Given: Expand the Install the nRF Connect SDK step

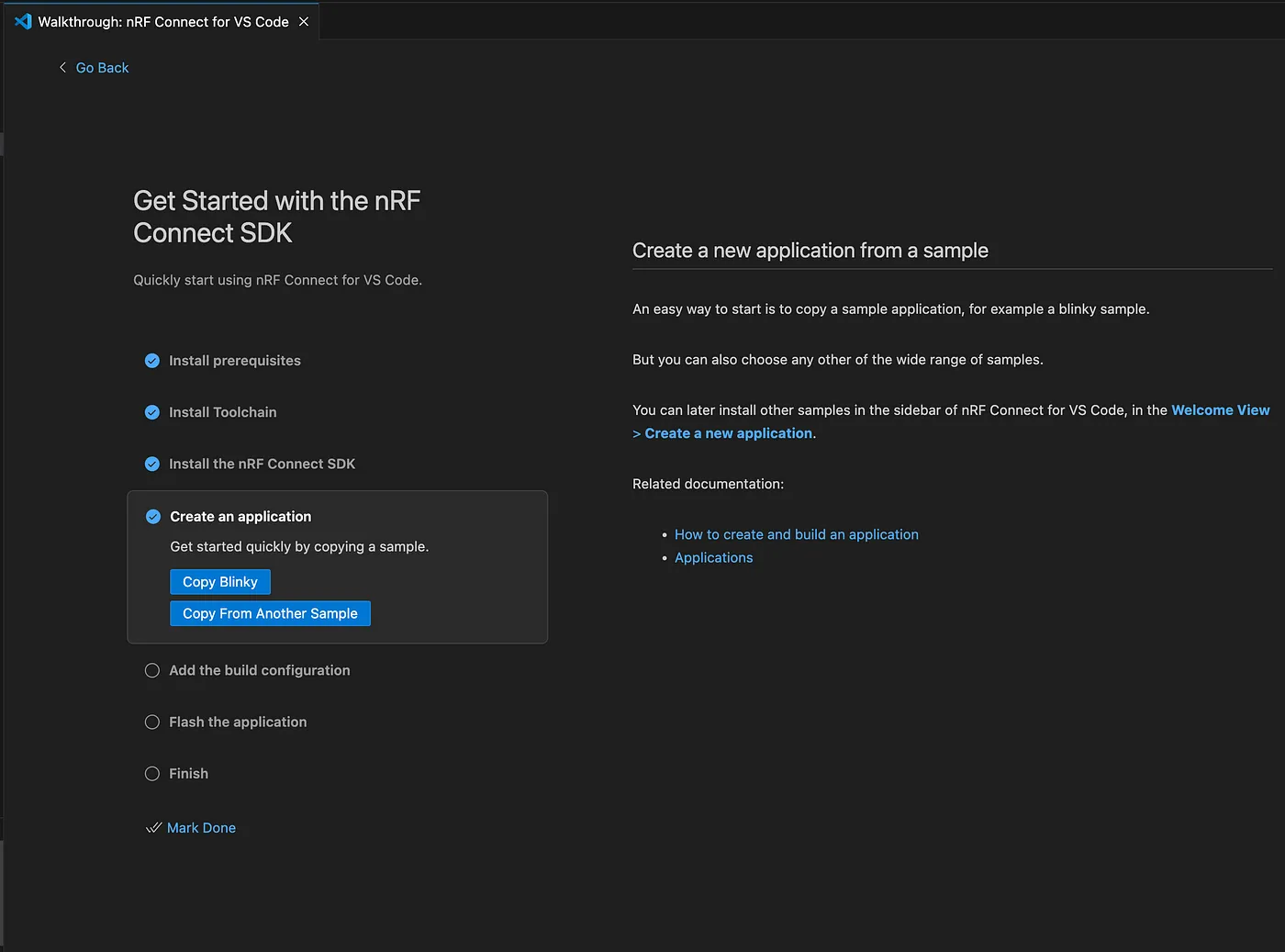Looking at the screenshot, I should 263,464.
